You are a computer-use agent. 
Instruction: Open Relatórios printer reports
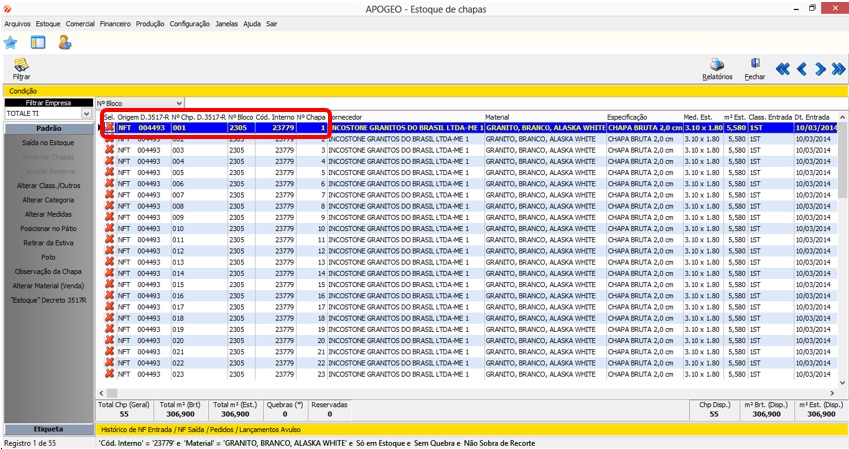pyautogui.click(x=717, y=69)
